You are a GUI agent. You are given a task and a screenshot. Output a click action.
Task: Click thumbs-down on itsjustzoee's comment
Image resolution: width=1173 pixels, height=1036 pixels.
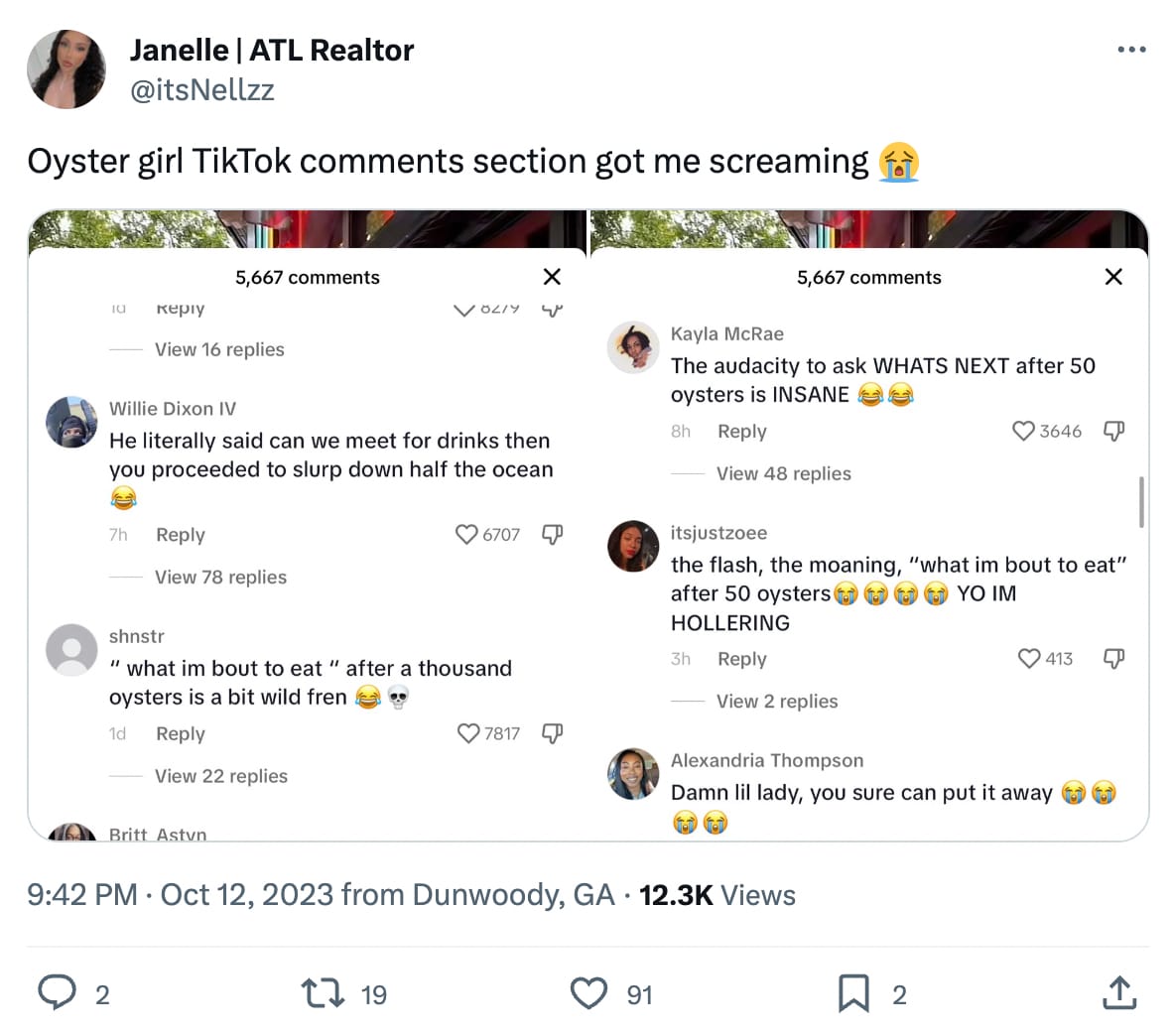coord(1113,658)
